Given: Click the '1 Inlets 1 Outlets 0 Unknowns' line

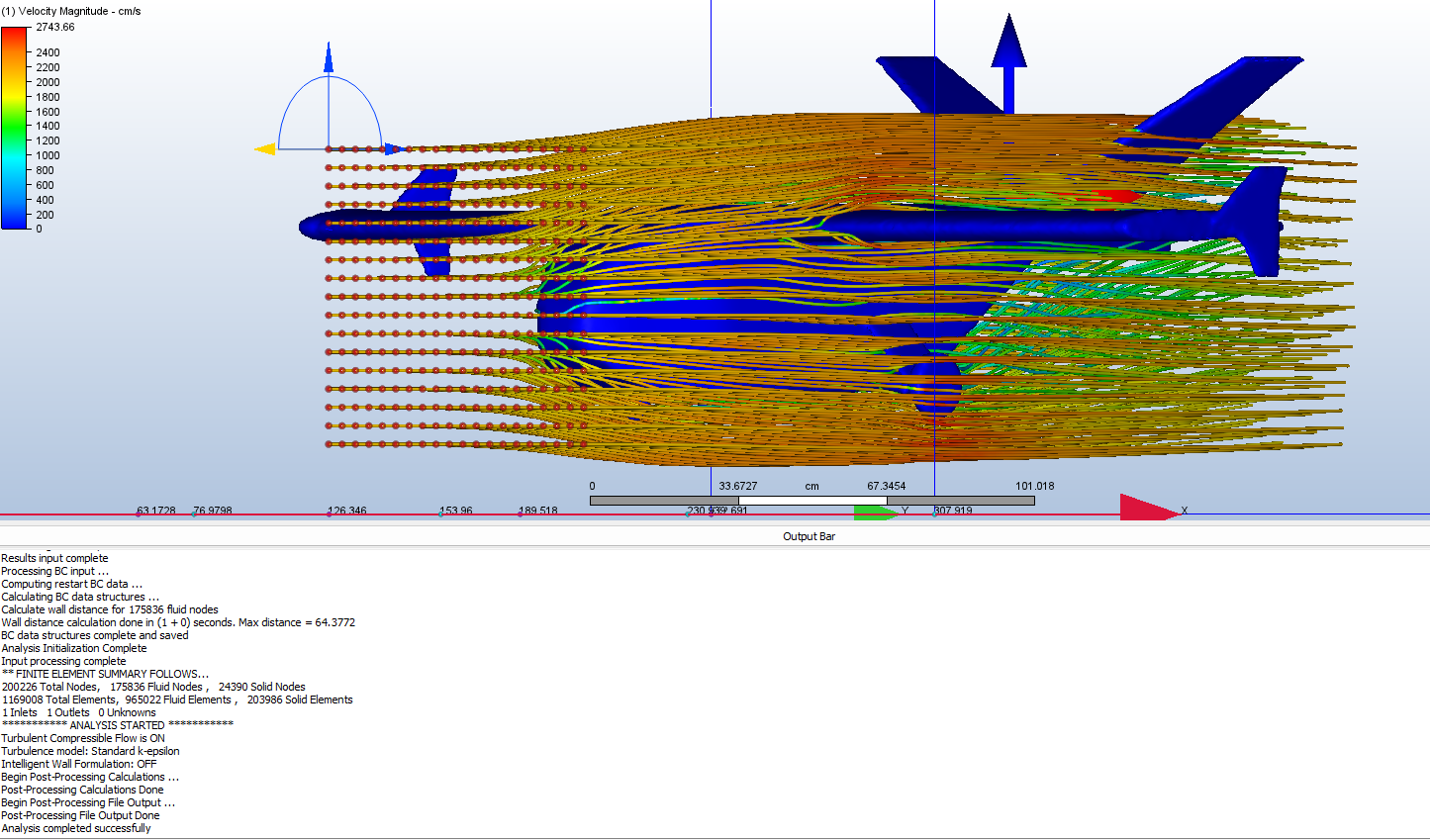Looking at the screenshot, I should 79,712.
